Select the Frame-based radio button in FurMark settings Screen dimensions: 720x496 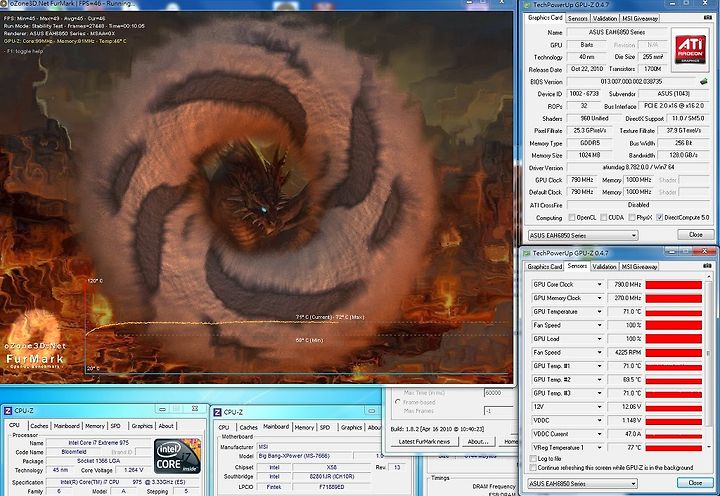(398, 402)
